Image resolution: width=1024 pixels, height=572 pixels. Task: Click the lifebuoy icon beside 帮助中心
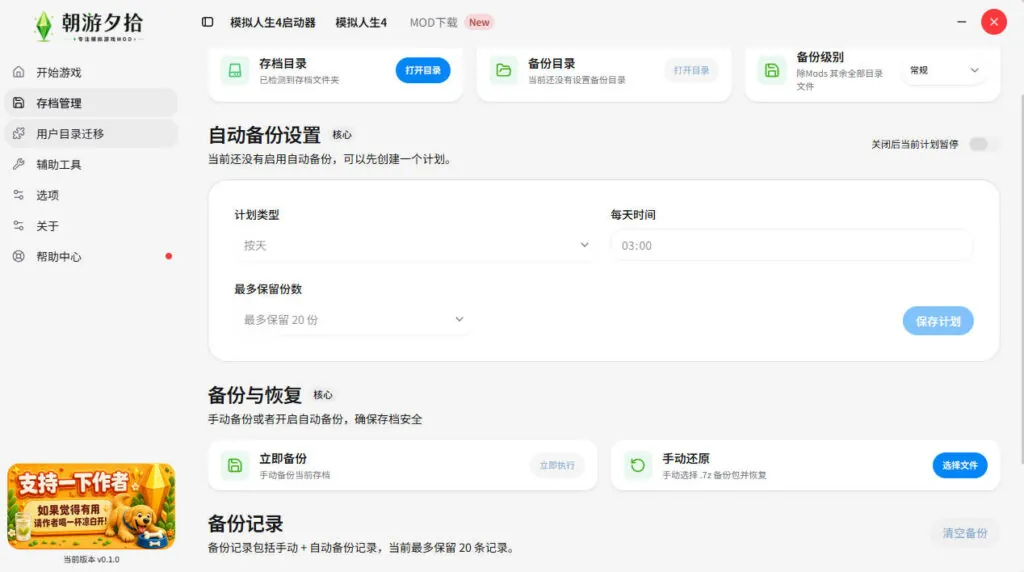pyautogui.click(x=19, y=256)
